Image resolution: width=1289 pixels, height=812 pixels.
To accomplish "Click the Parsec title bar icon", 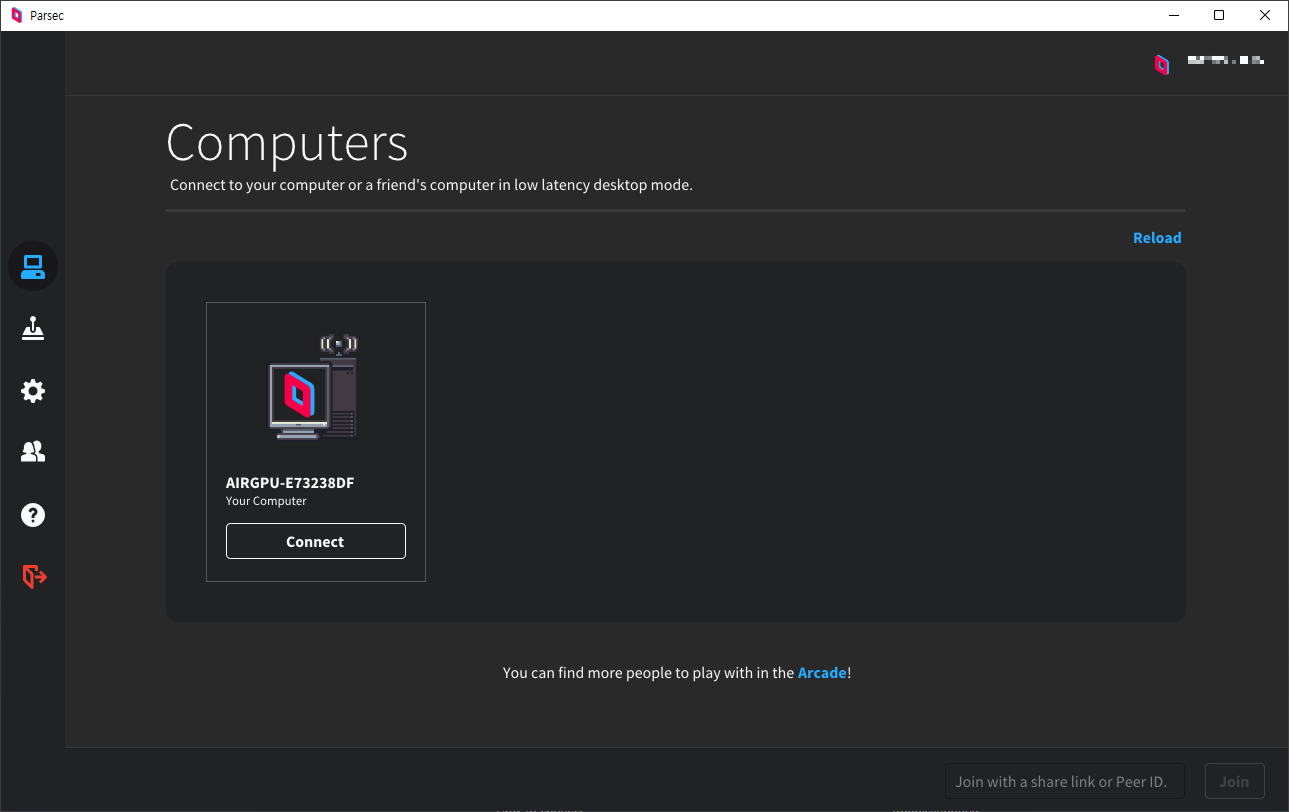I will 16,15.
